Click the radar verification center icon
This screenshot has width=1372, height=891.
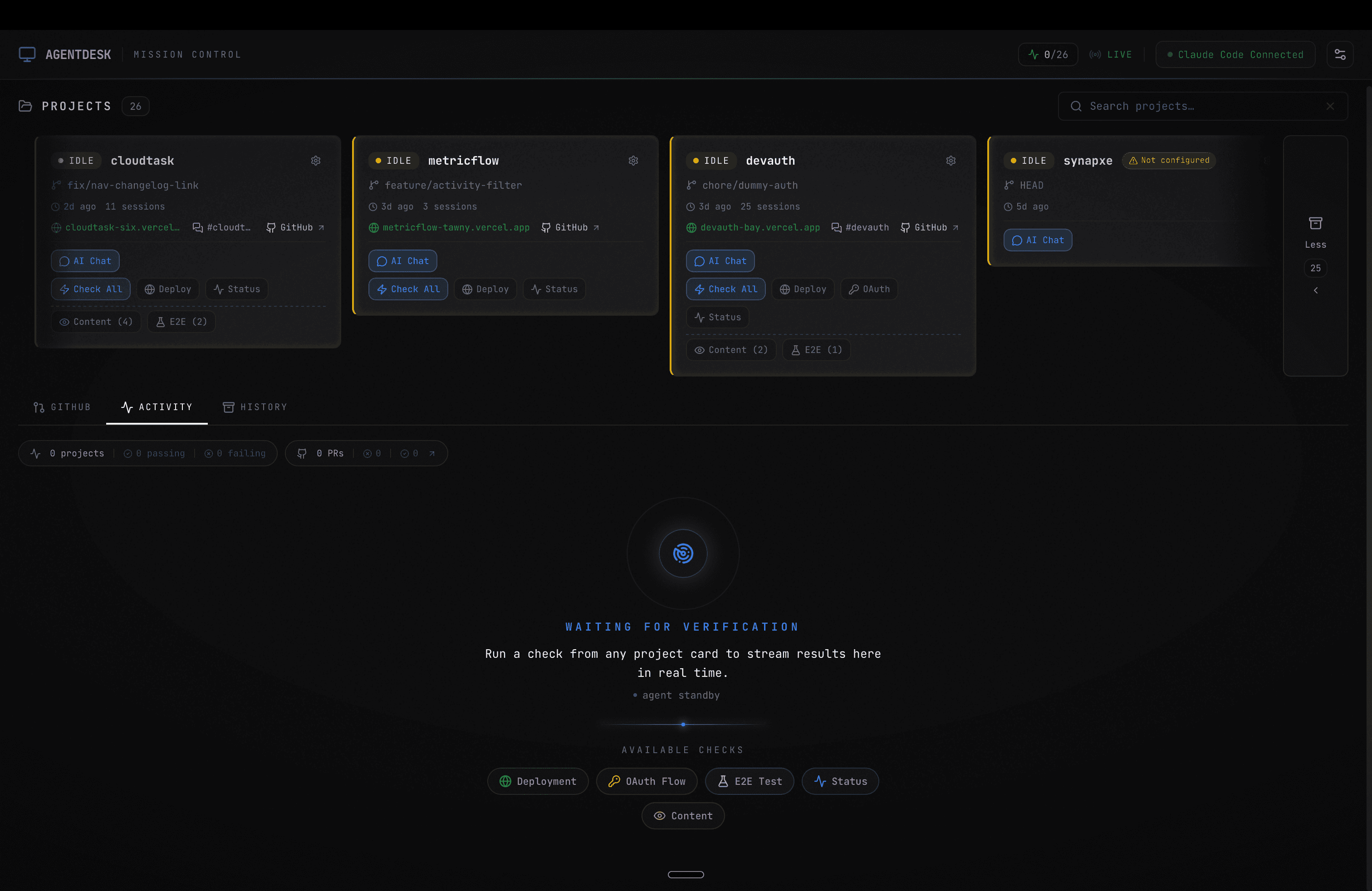tap(683, 553)
